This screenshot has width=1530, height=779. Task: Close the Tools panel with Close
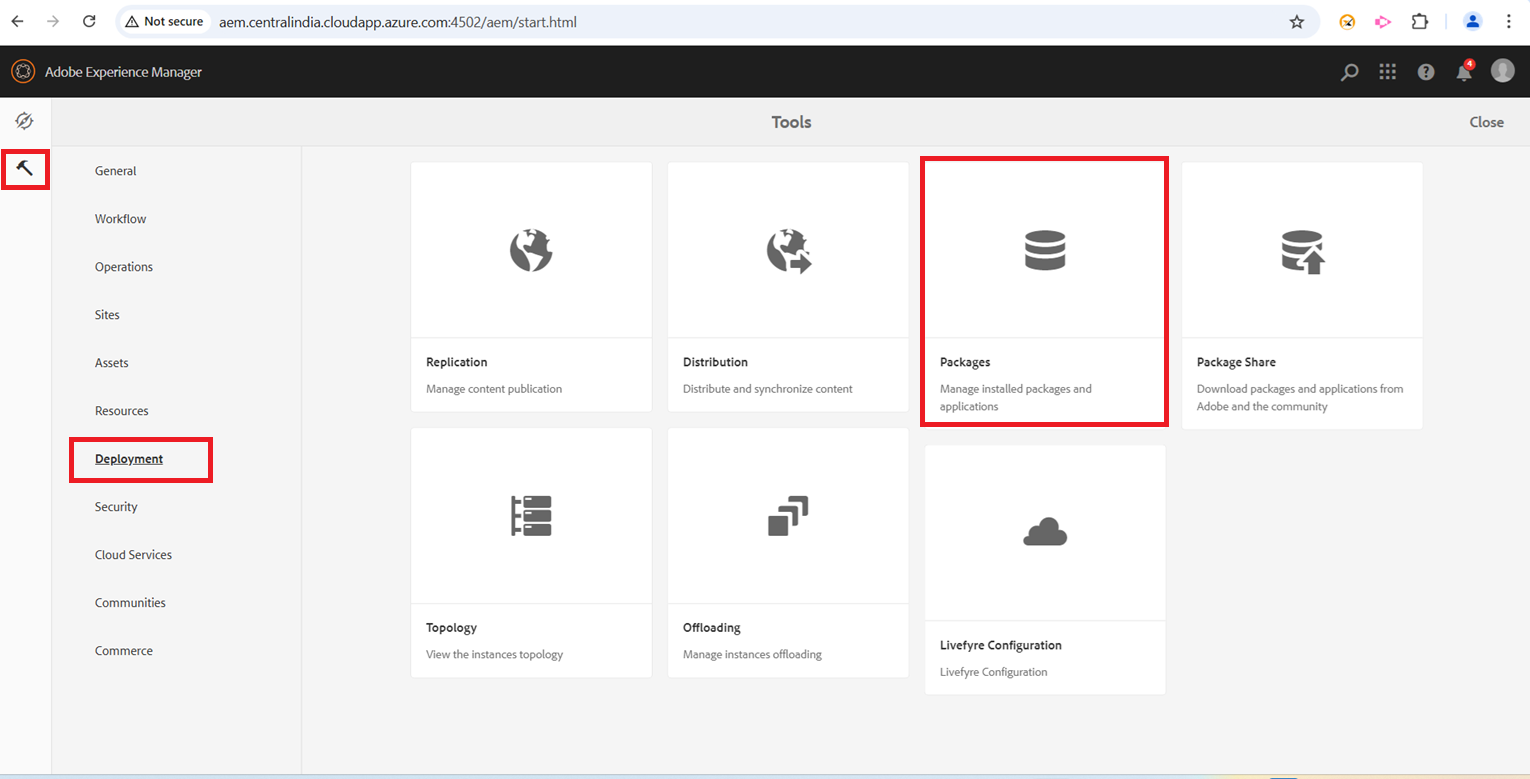pos(1487,122)
